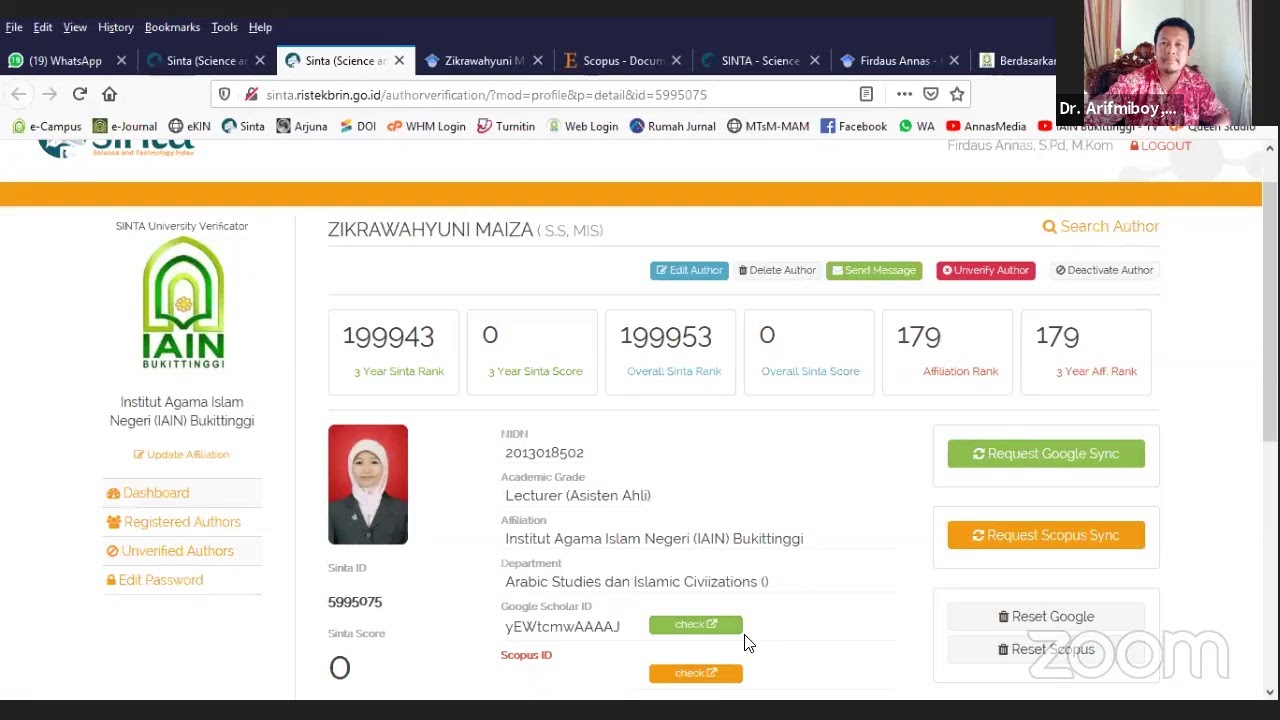This screenshot has height=720, width=1280.
Task: Click the Sinta ID value 5995075
Action: [355, 602]
